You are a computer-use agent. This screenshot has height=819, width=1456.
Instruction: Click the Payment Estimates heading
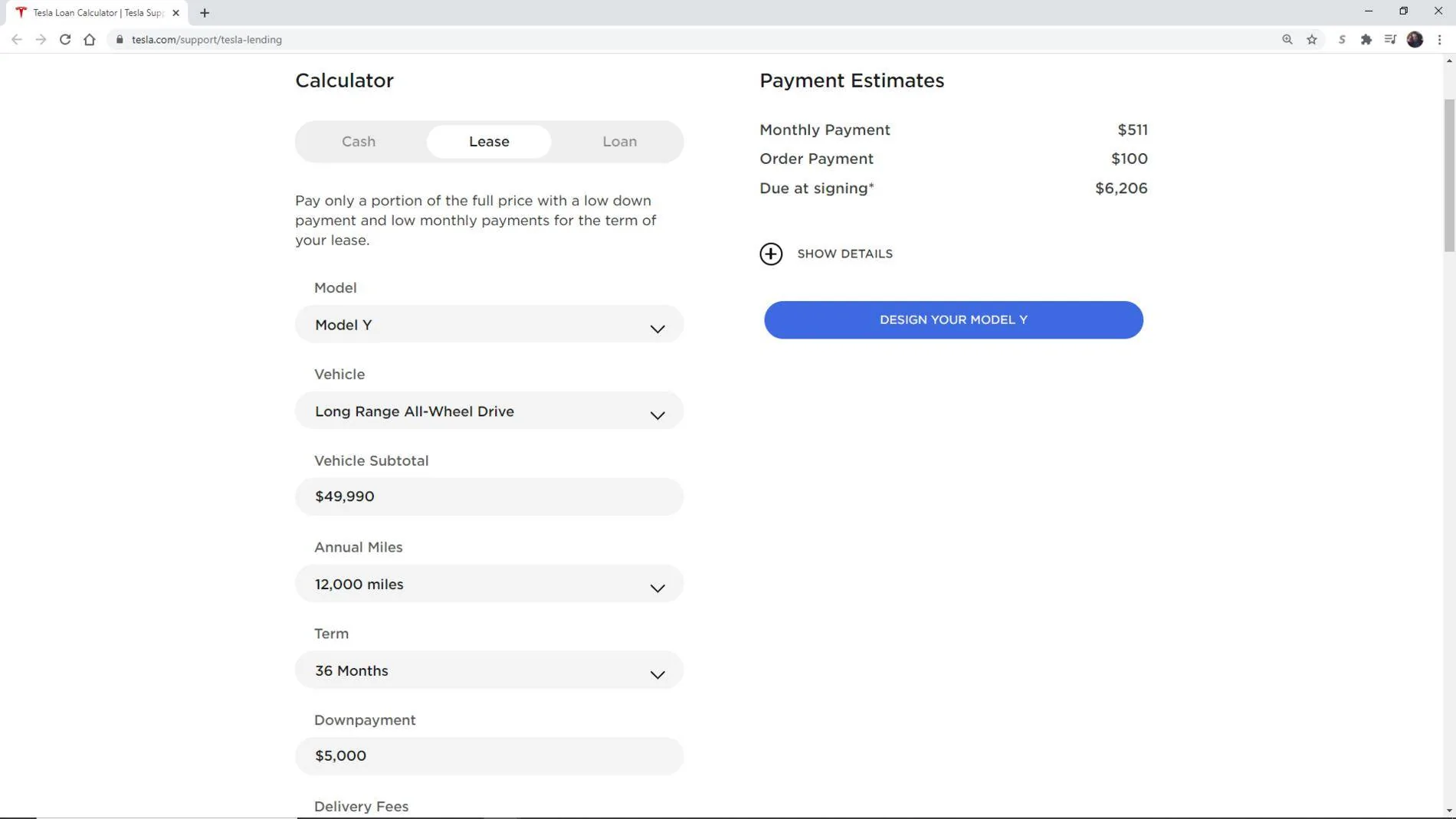point(851,80)
